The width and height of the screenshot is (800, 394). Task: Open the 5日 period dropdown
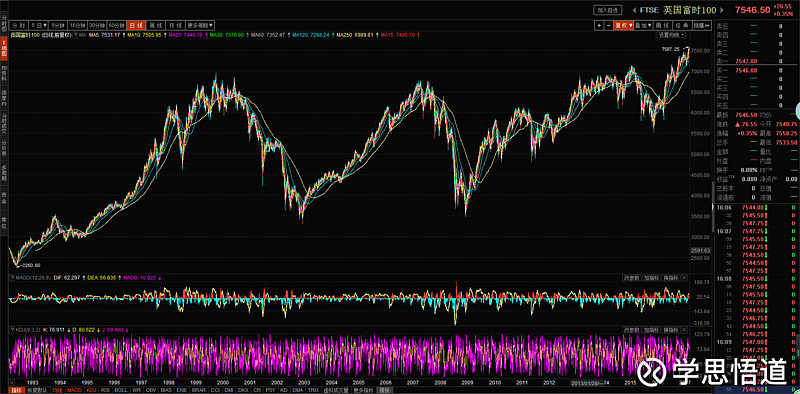pyautogui.click(x=39, y=26)
